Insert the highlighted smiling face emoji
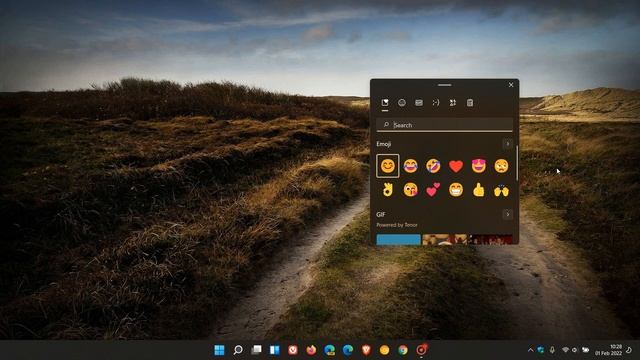The image size is (640, 360). tap(387, 166)
